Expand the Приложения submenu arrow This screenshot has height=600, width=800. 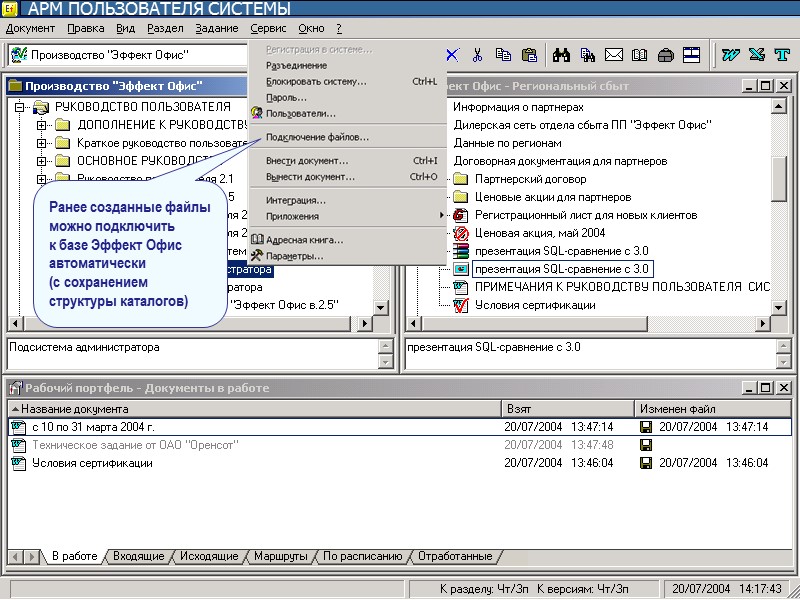coord(441,216)
